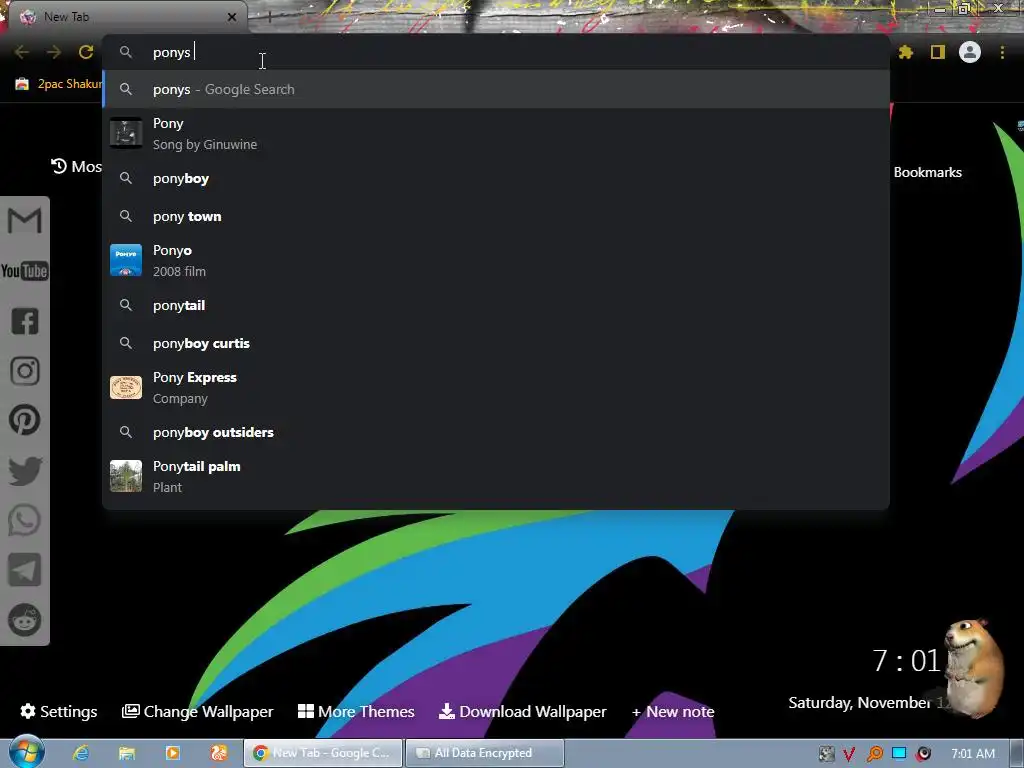Switch to the All Data Encrypted window
This screenshot has width=1024, height=768.
485,753
